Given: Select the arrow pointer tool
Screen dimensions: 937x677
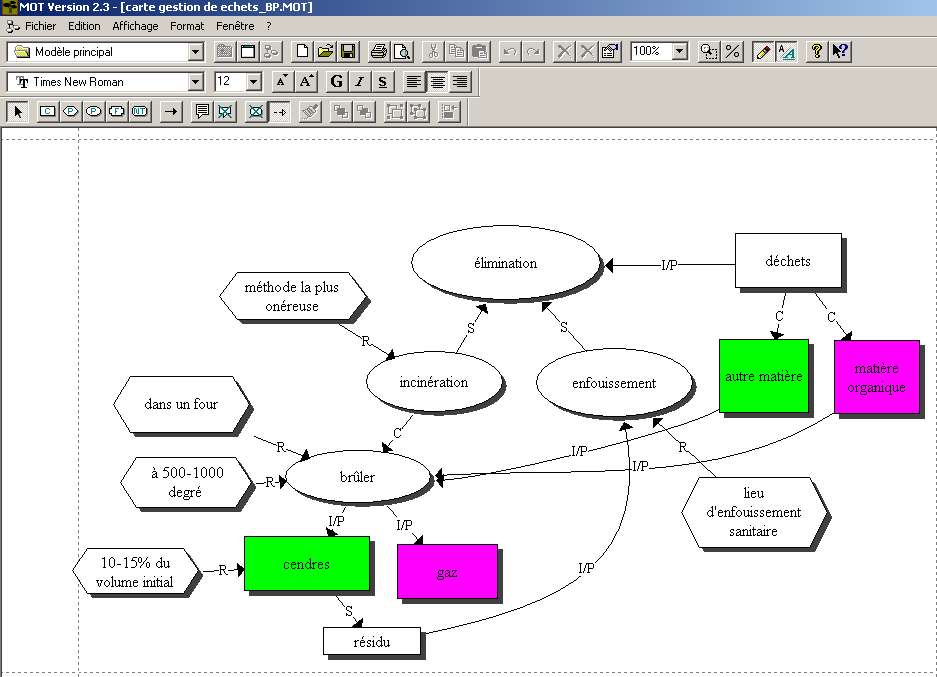Looking at the screenshot, I should [17, 112].
